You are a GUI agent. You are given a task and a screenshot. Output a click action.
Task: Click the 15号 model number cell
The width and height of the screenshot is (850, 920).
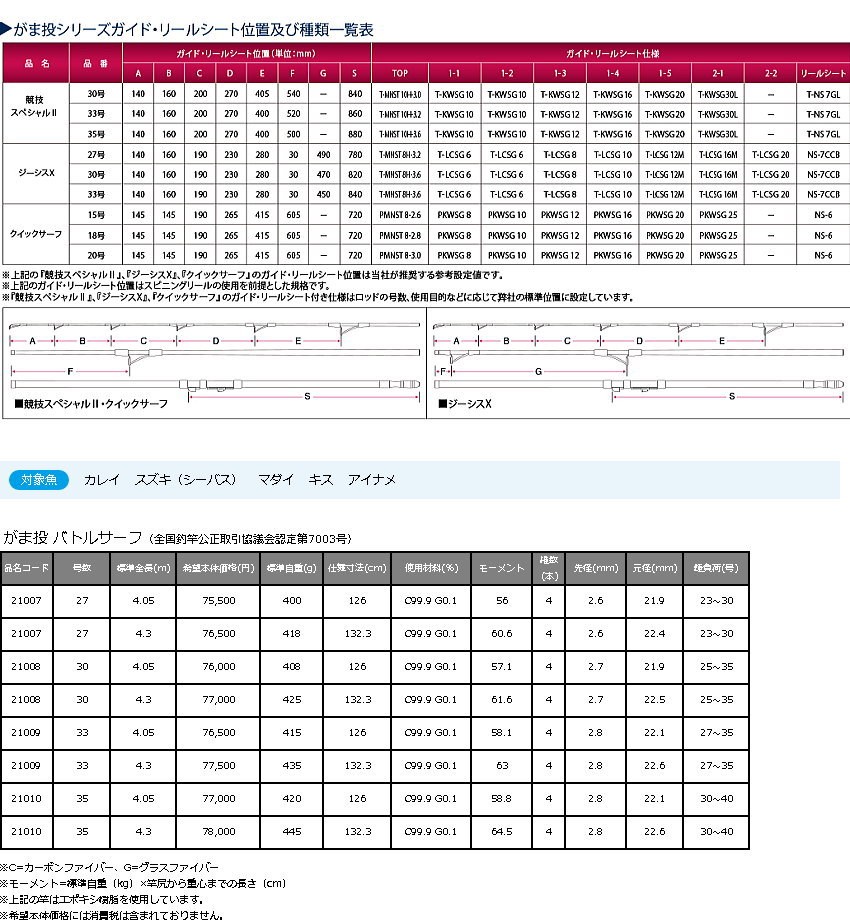coord(96,215)
